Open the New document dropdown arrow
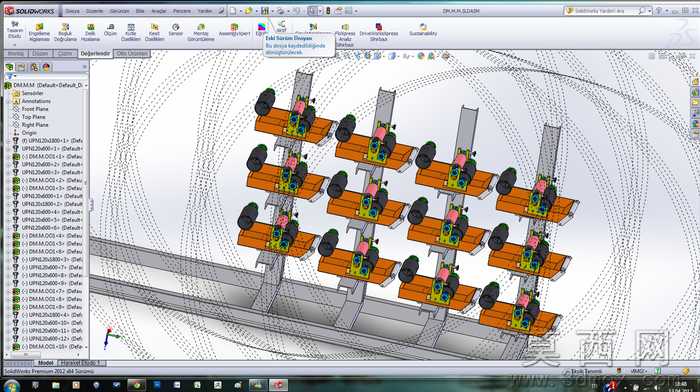This screenshot has height=392, width=700. point(240,11)
